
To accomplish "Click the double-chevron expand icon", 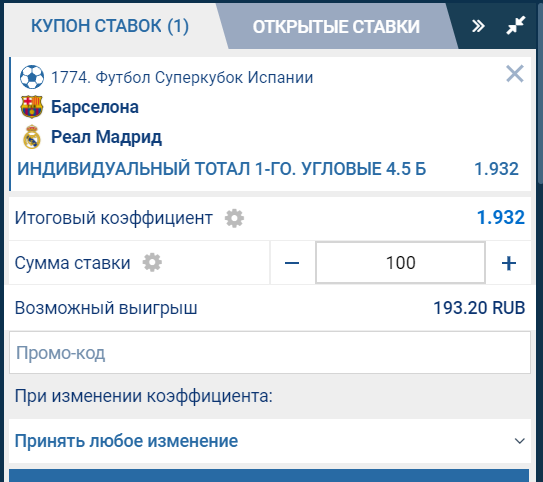I will (478, 26).
